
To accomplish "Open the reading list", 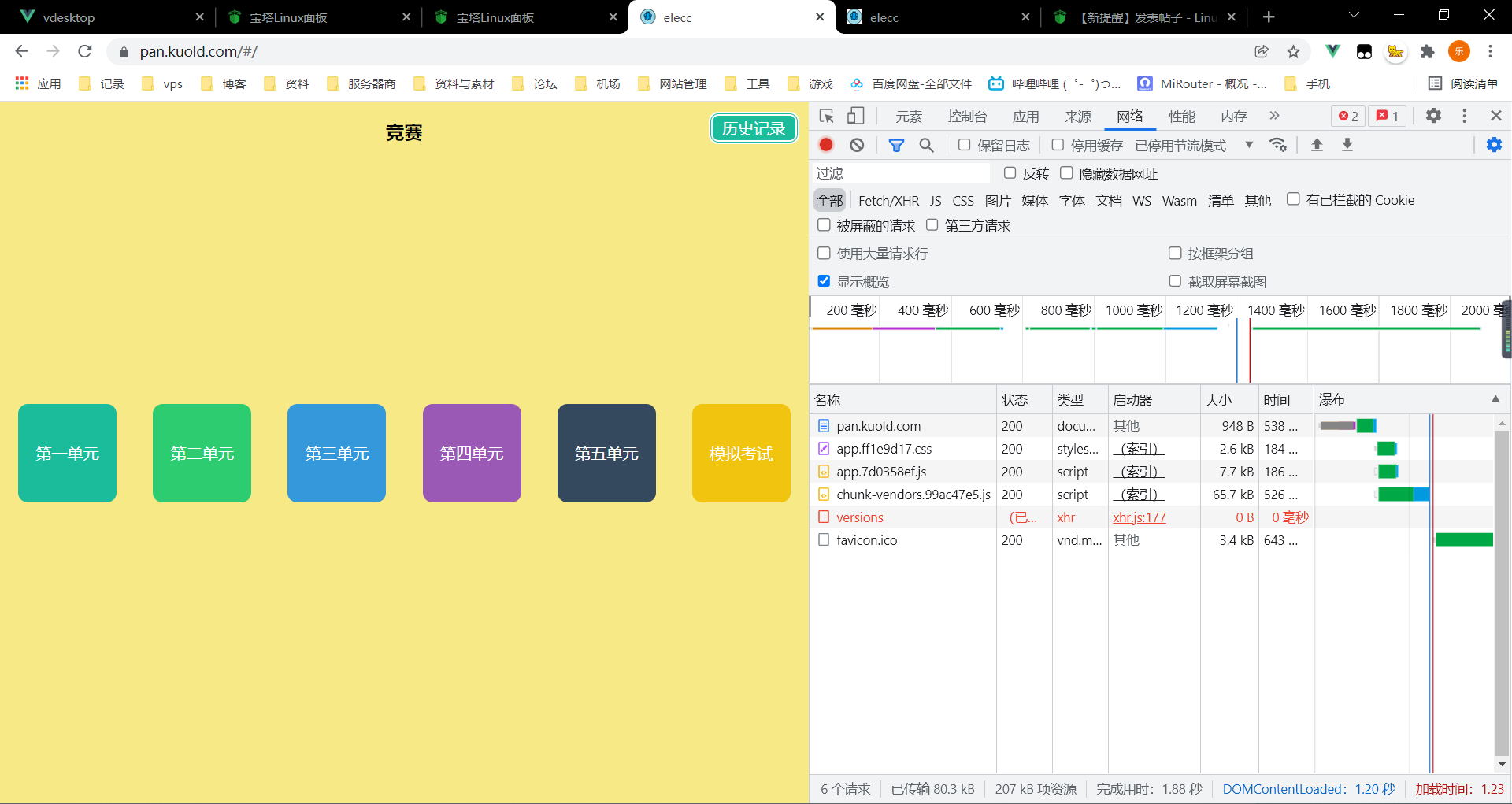I will click(1463, 83).
